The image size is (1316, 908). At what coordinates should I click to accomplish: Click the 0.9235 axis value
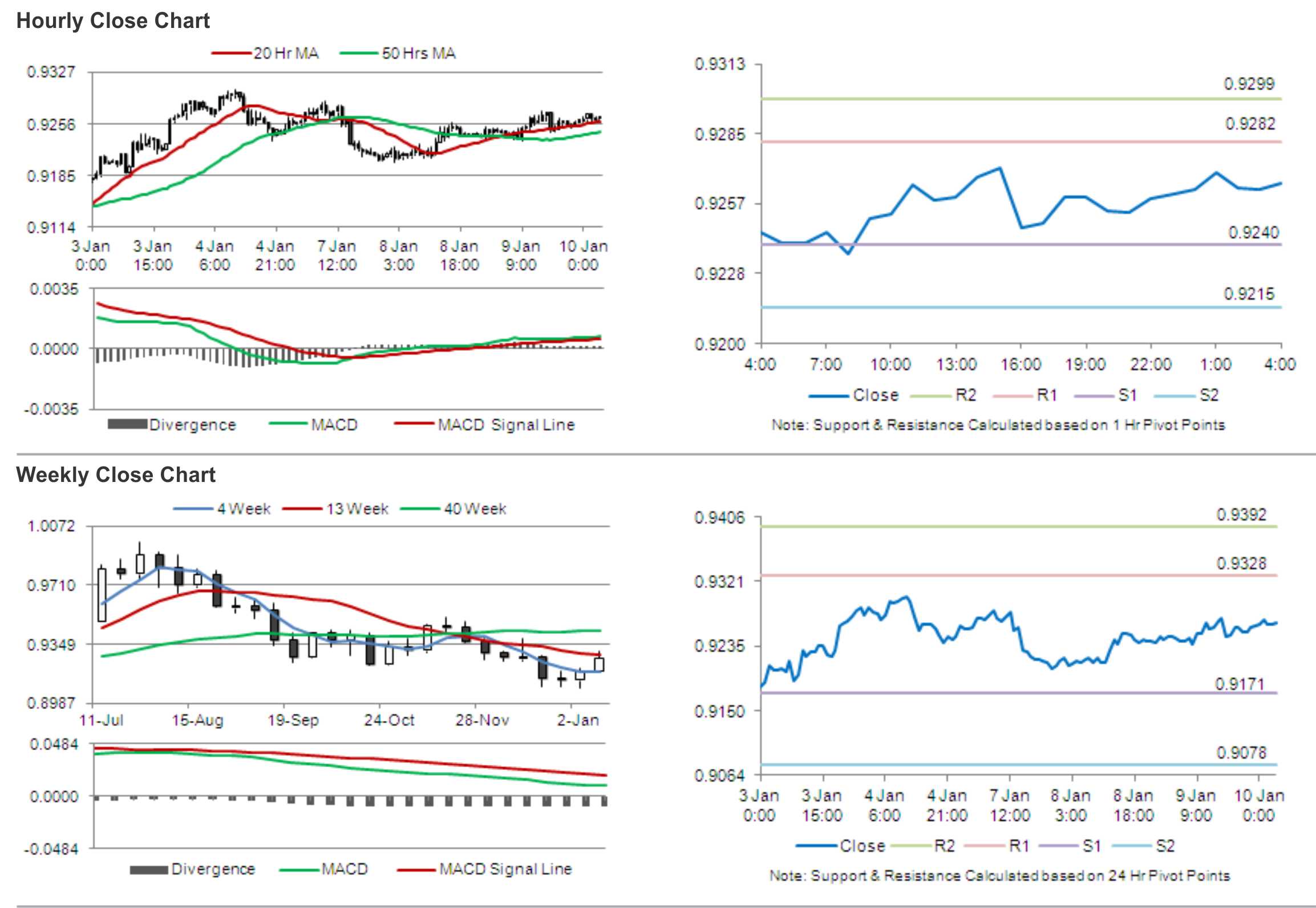coord(719,647)
